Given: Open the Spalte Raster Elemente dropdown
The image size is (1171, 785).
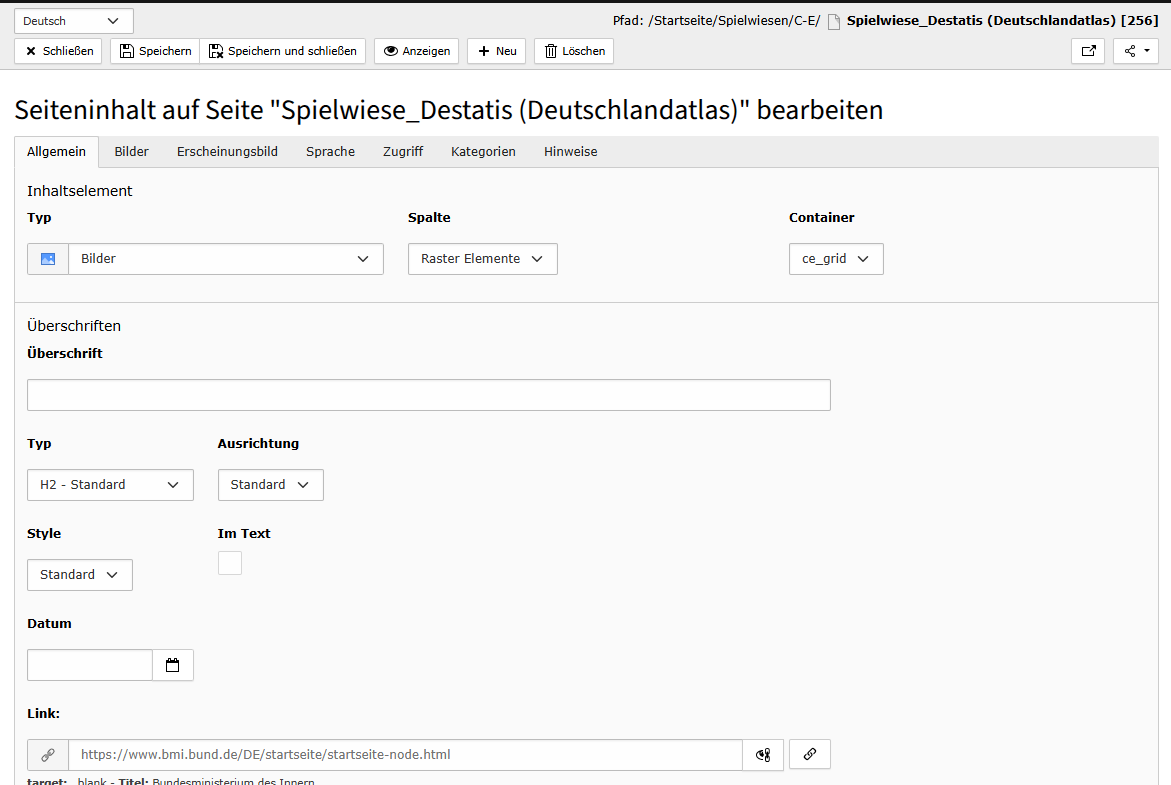Looking at the screenshot, I should coord(482,259).
